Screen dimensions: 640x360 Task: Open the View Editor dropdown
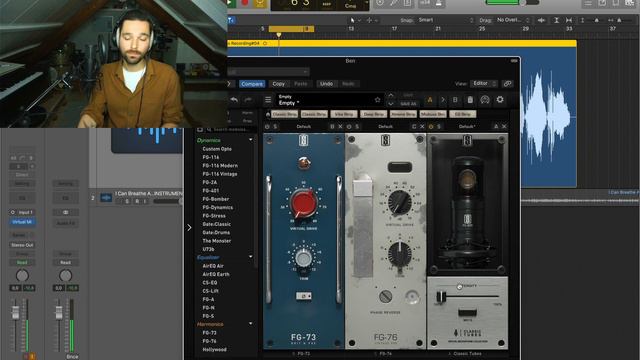(x=483, y=84)
